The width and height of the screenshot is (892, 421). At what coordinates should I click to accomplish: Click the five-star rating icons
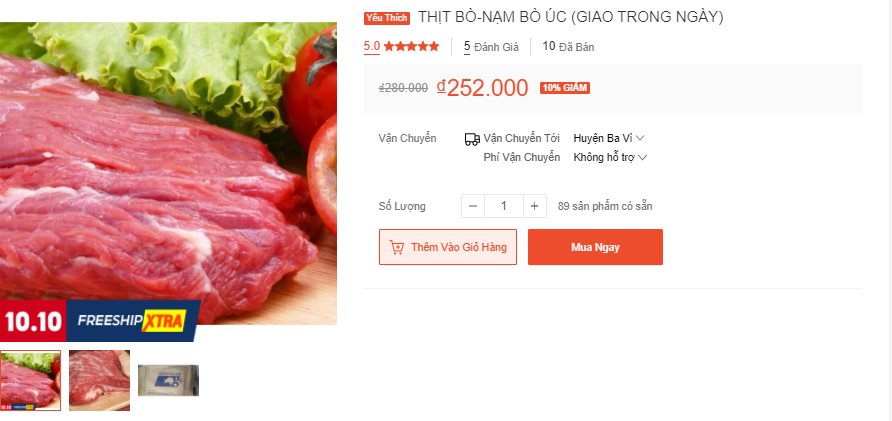pos(411,47)
